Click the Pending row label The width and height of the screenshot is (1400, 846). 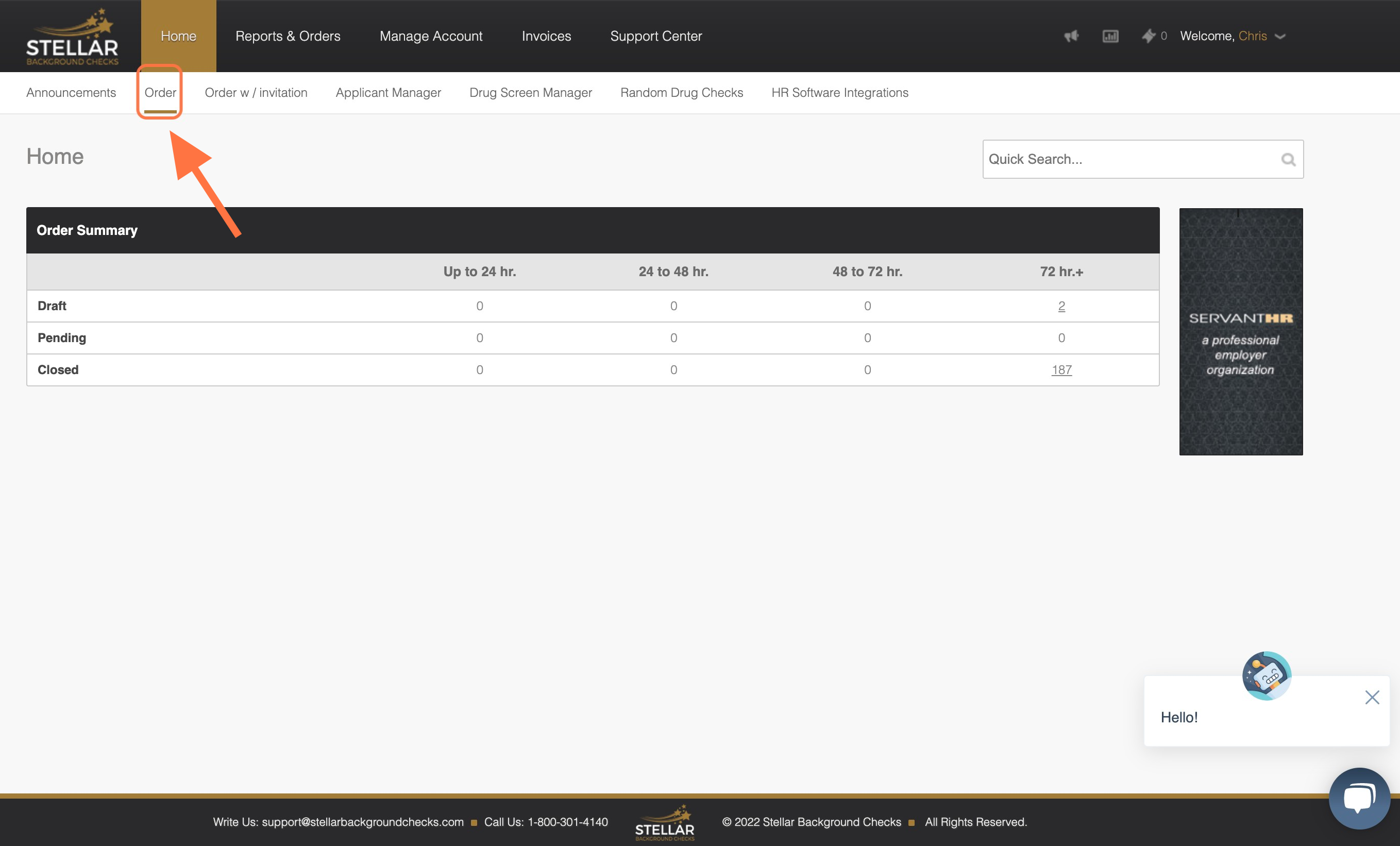pos(62,338)
